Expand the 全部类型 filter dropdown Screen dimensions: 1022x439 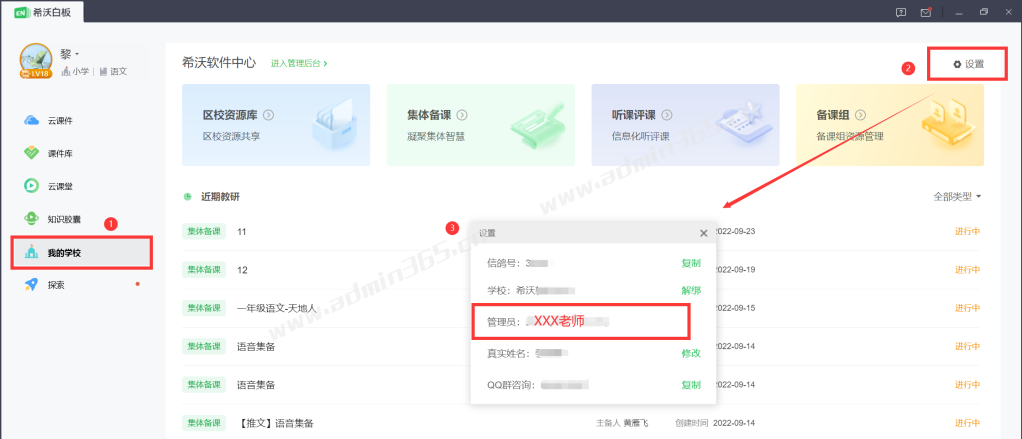click(957, 196)
